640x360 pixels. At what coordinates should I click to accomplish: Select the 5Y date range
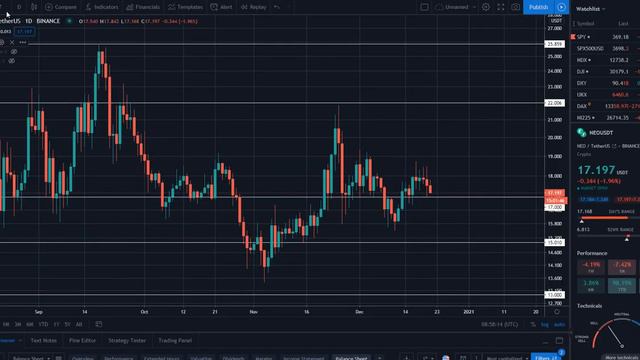pyautogui.click(x=67, y=324)
